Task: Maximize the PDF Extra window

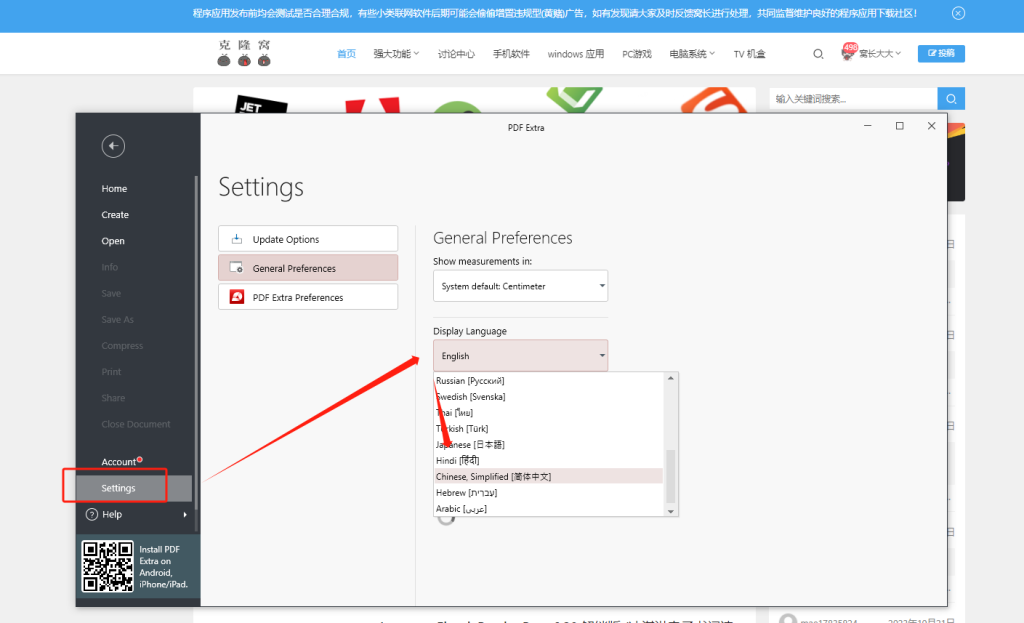Action: [x=899, y=126]
